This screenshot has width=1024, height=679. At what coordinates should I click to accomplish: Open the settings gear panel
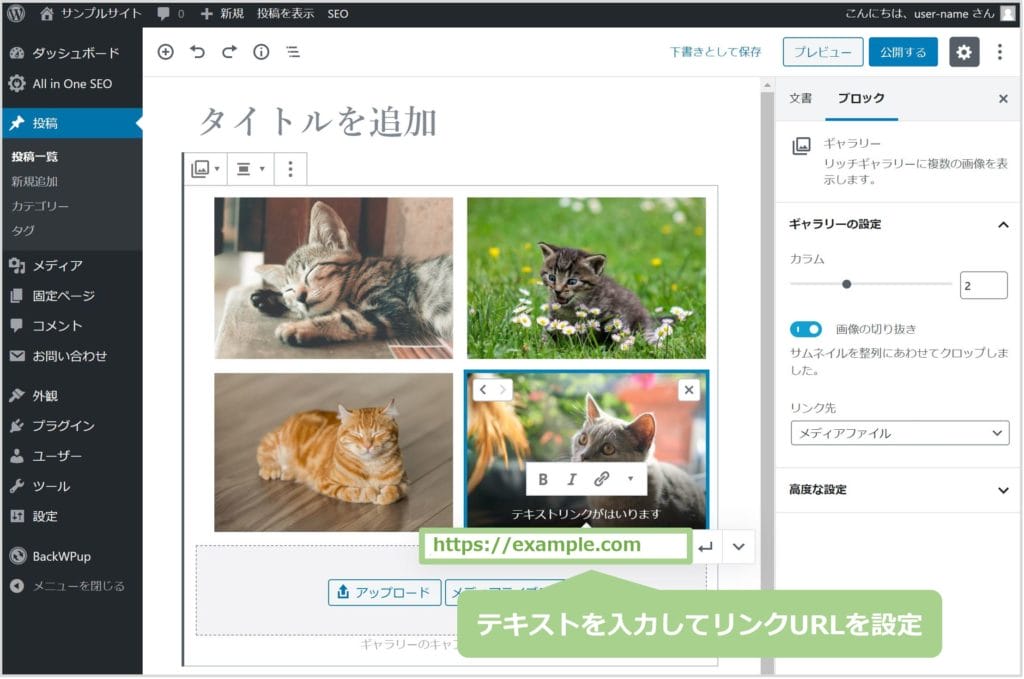tap(964, 53)
